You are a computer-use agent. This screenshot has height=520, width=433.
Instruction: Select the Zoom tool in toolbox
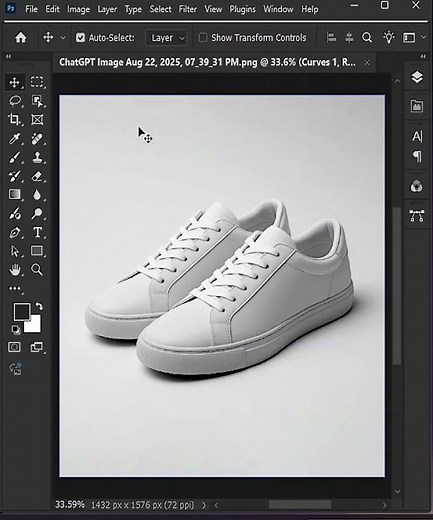[37, 269]
